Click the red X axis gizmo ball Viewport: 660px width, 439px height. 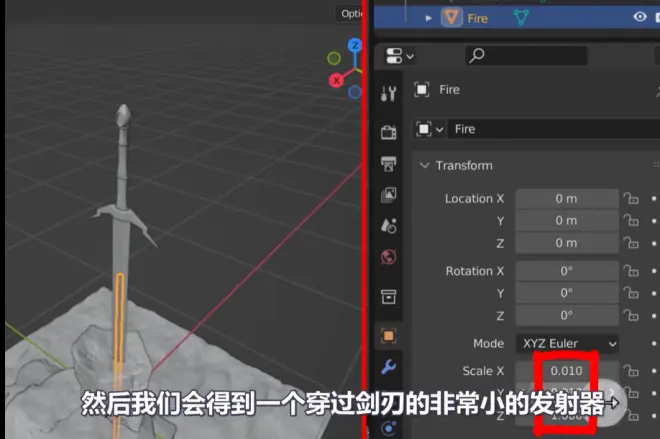click(x=336, y=80)
